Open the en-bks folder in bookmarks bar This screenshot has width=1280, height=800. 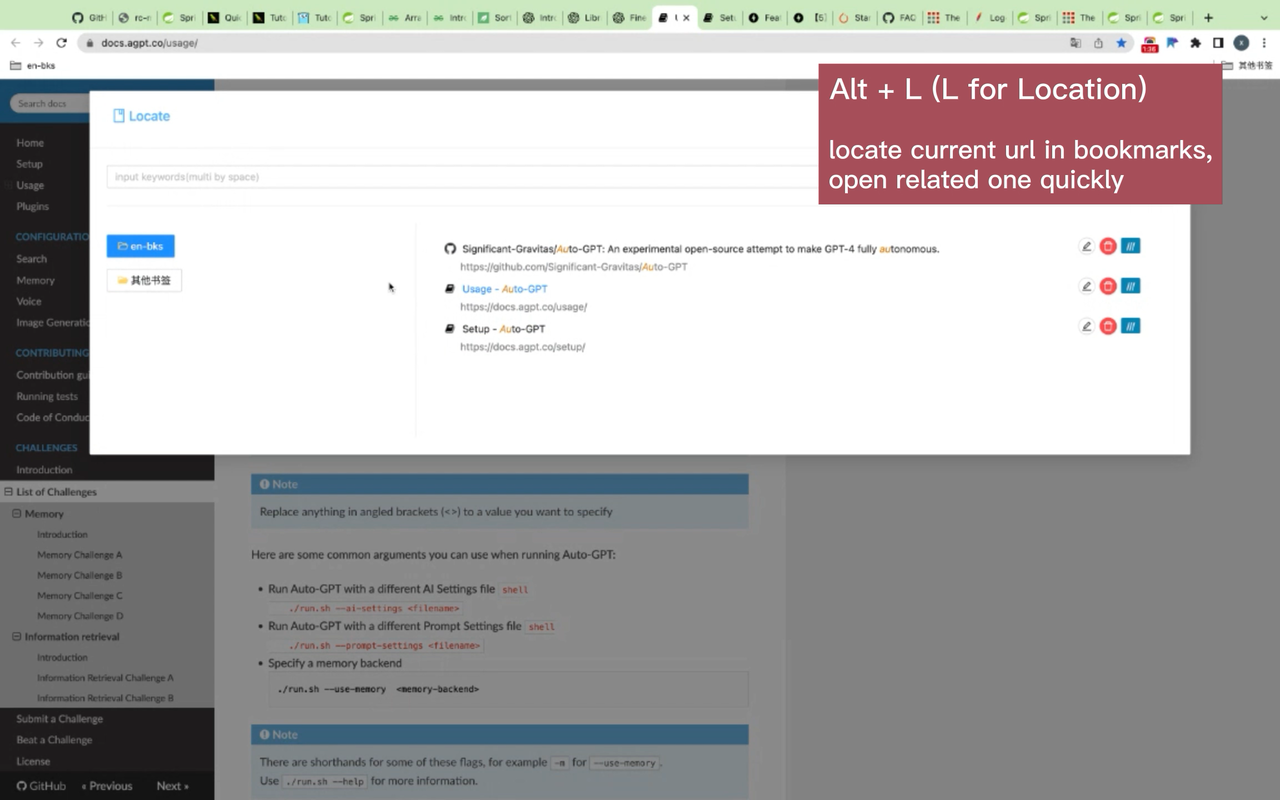(33, 66)
